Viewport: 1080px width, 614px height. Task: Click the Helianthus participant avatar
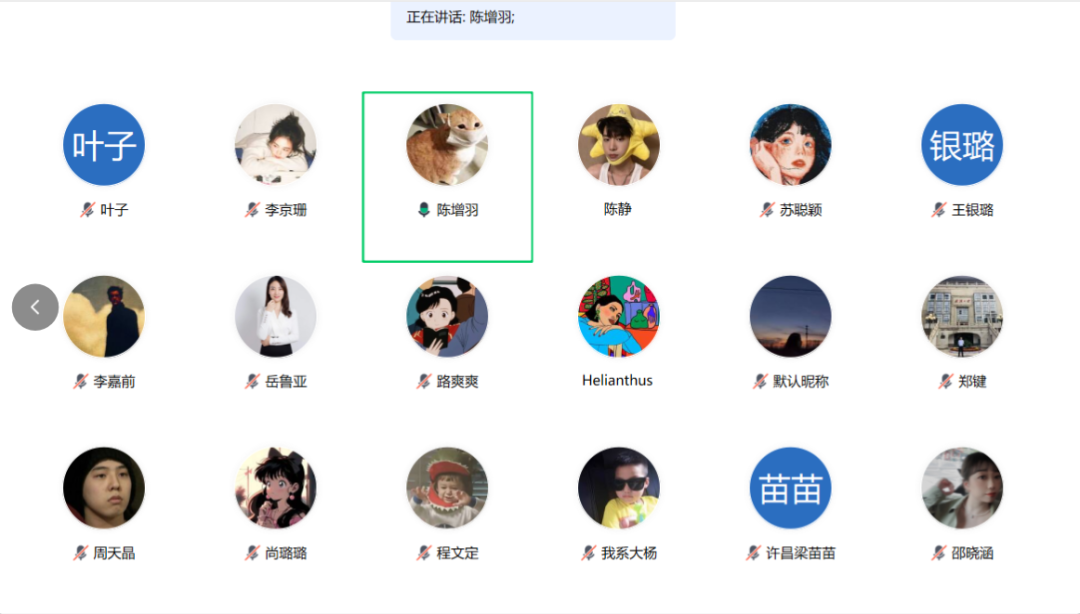(619, 316)
